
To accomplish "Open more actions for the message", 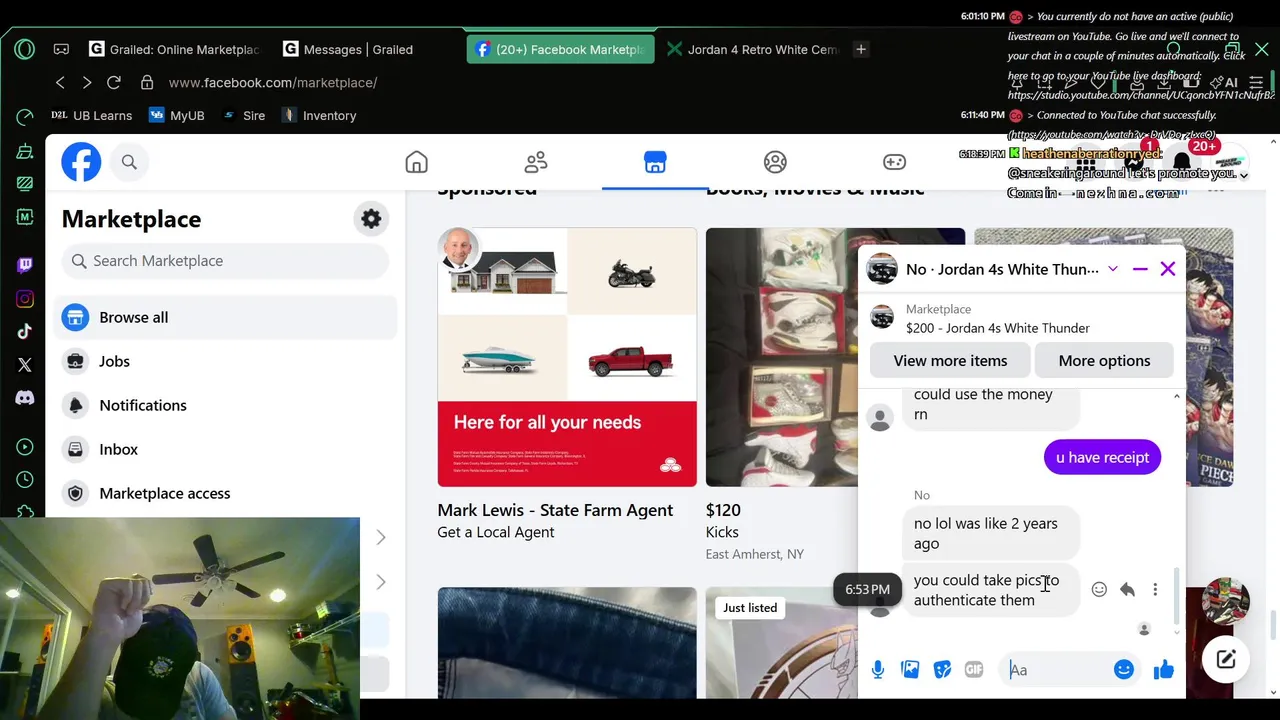I will click(1155, 590).
